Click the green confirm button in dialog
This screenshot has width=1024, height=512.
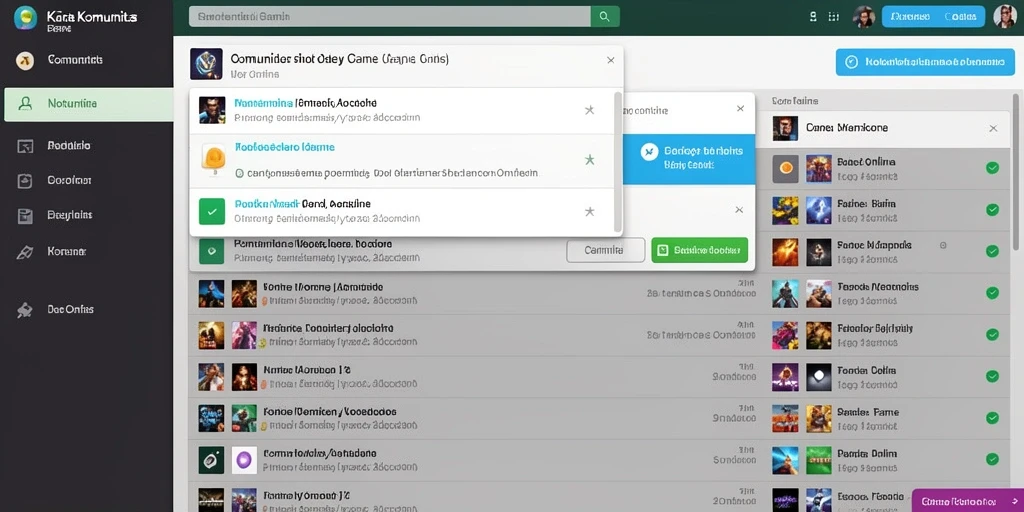click(699, 250)
